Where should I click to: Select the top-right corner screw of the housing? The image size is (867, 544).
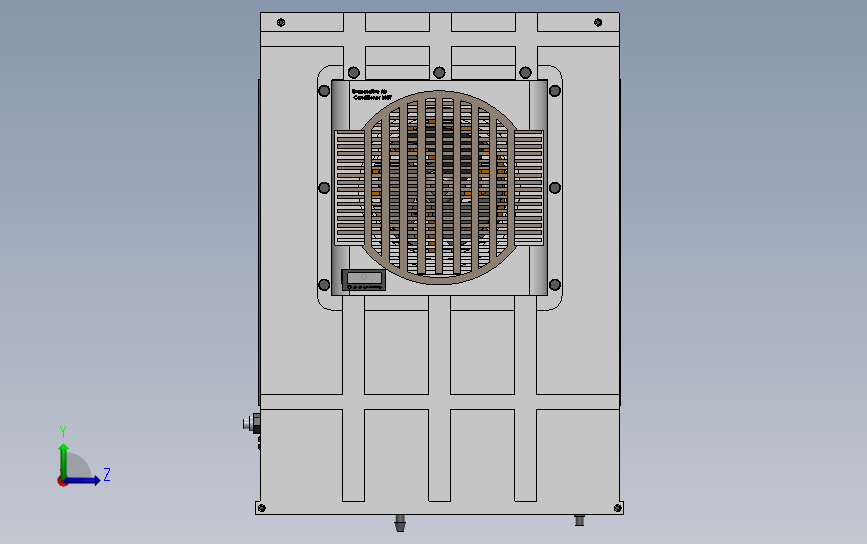coord(598,23)
